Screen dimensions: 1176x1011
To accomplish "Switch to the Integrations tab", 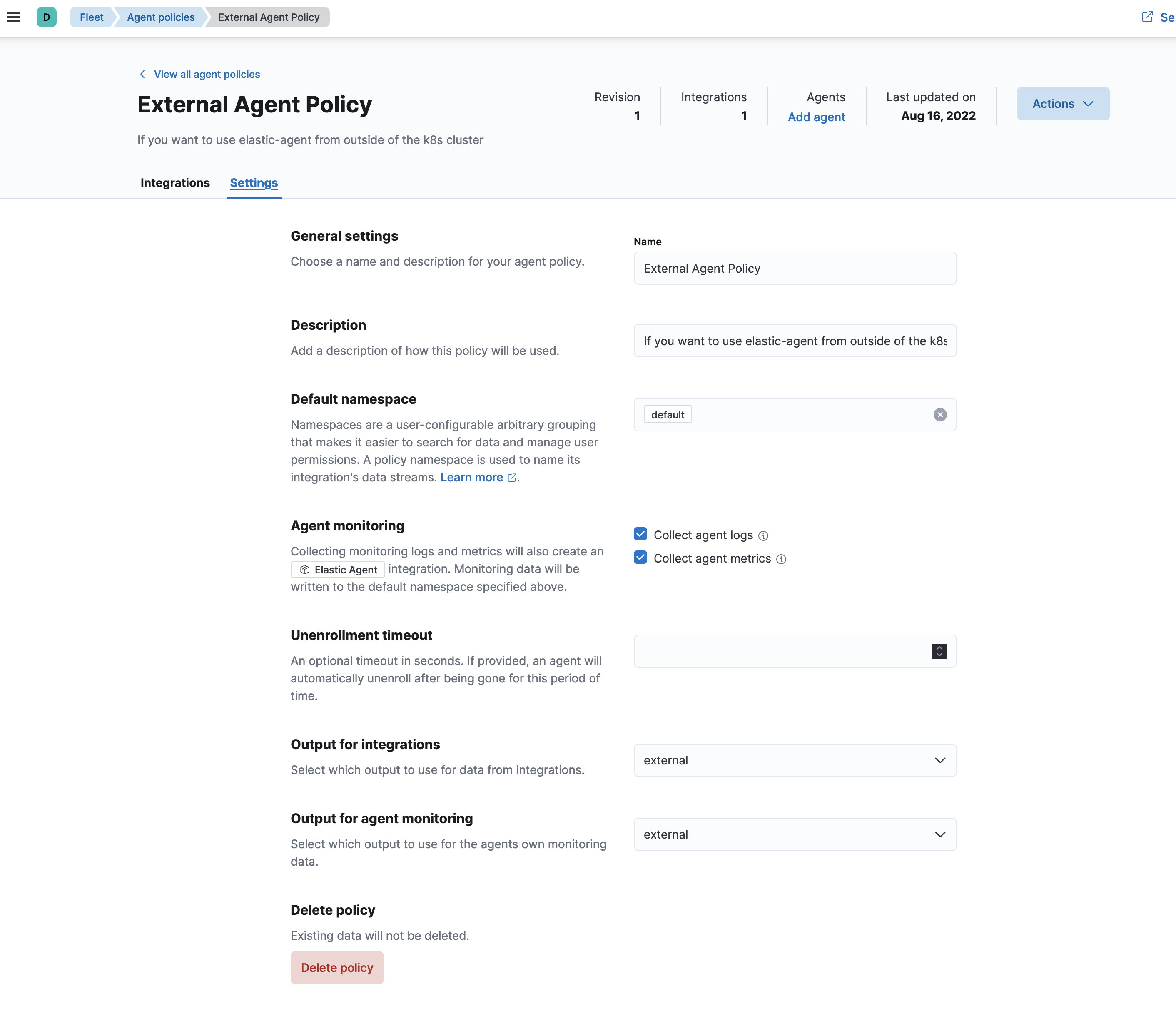I will [175, 183].
